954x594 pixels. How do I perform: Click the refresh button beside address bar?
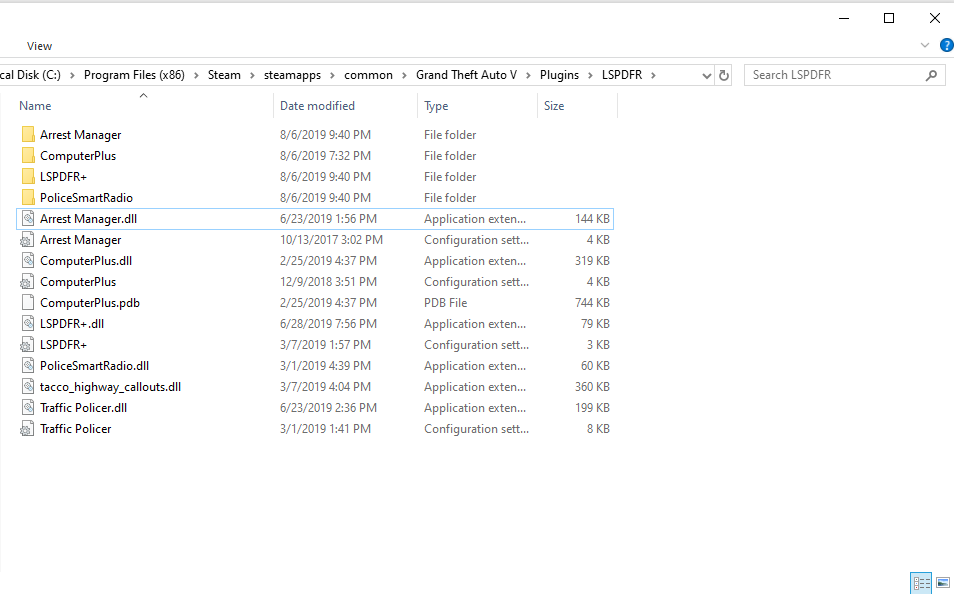point(725,75)
